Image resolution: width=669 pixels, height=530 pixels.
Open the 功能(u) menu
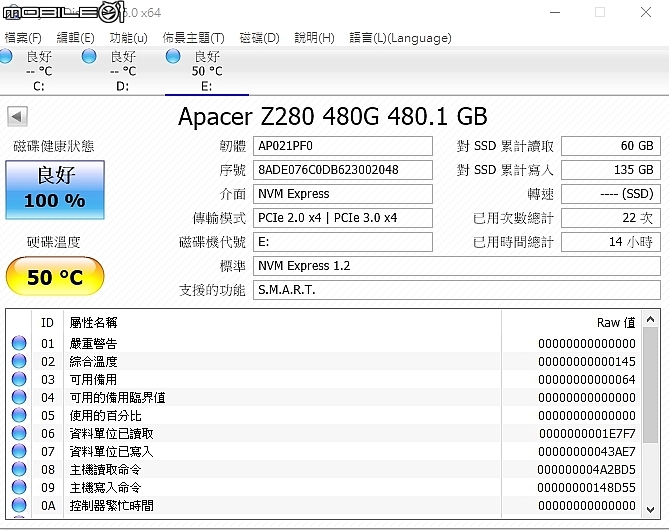tap(128, 38)
